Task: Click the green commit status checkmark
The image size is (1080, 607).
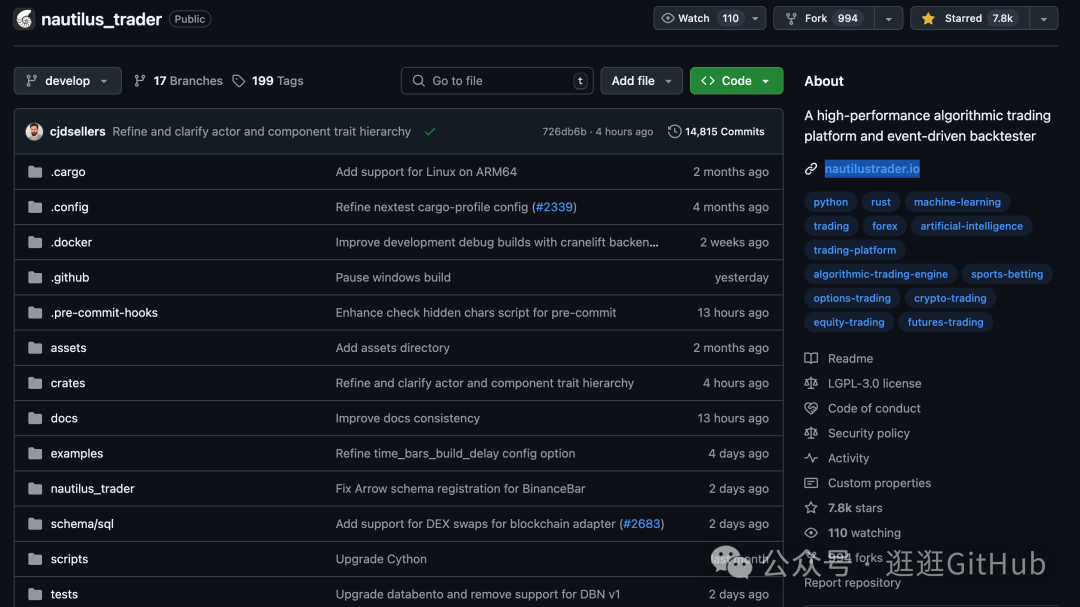Action: point(430,132)
